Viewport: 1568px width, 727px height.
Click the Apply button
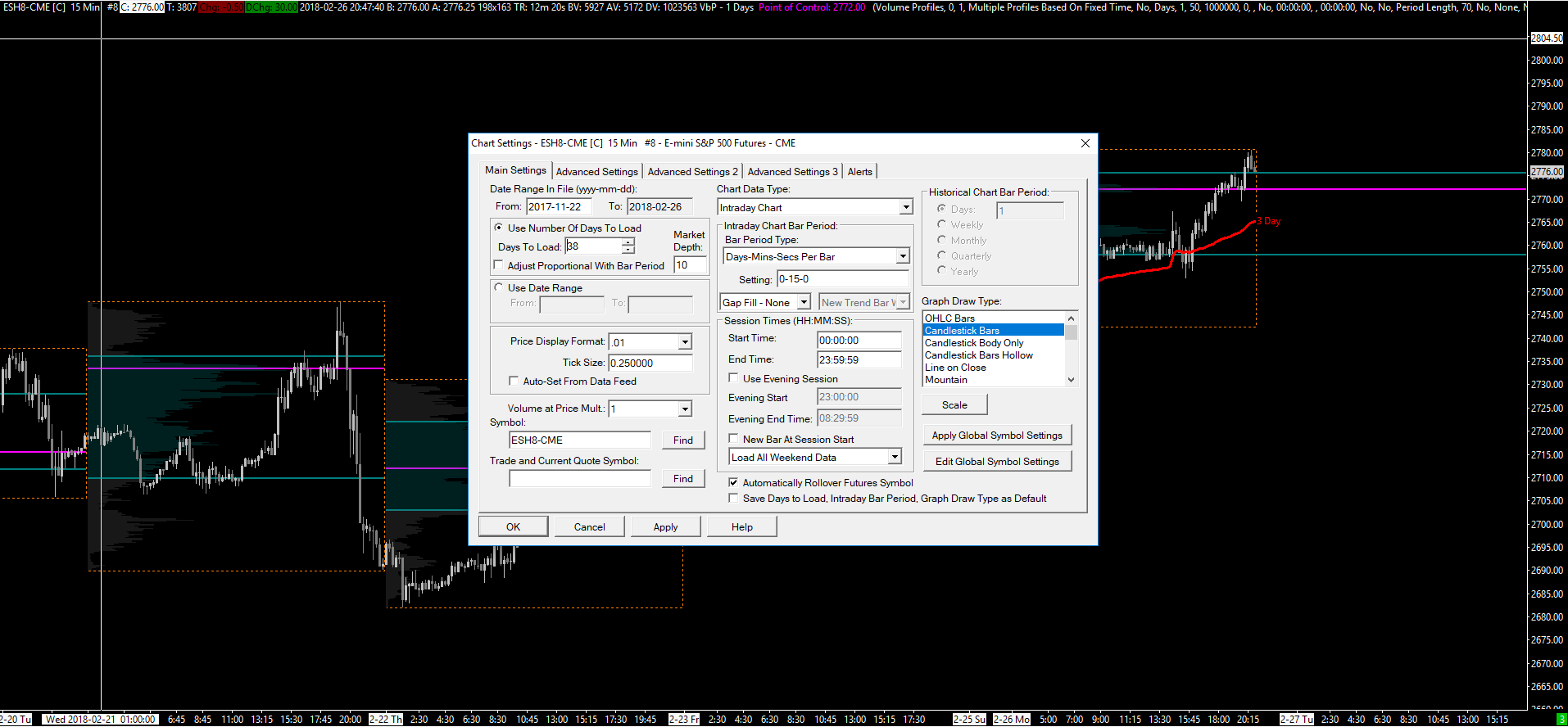coord(665,526)
